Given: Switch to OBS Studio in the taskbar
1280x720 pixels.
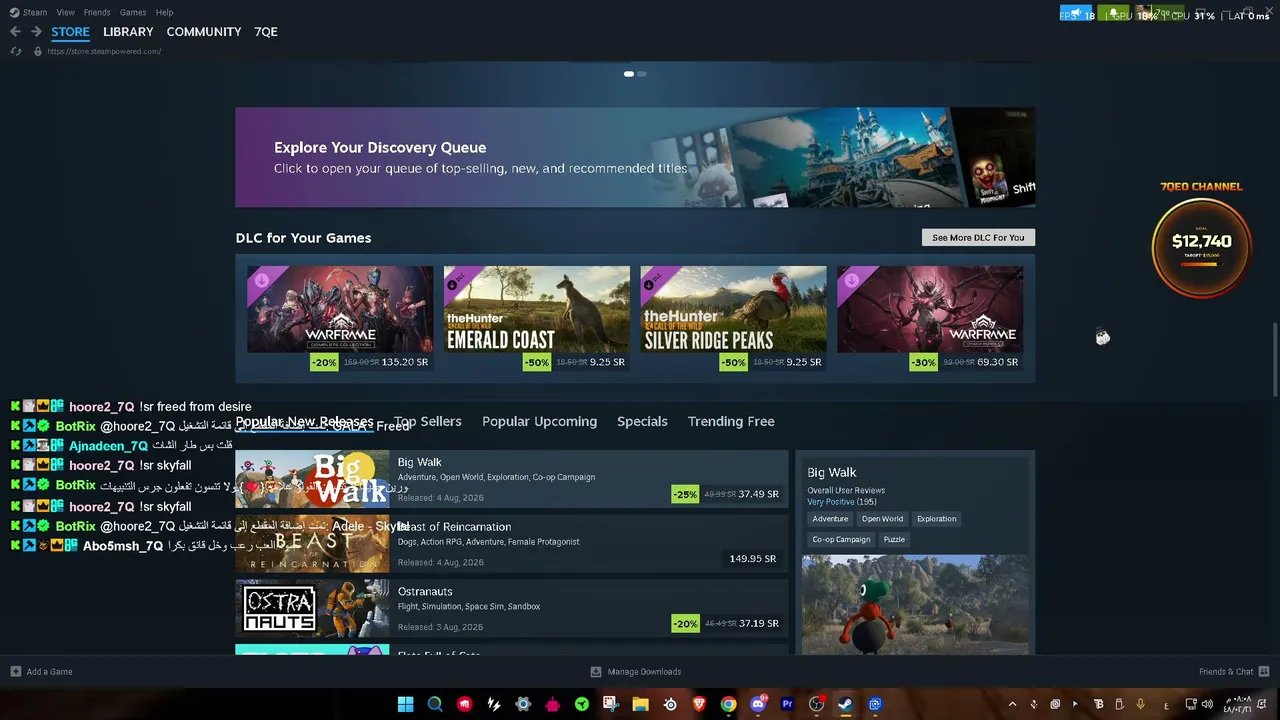Looking at the screenshot, I should click(x=817, y=704).
